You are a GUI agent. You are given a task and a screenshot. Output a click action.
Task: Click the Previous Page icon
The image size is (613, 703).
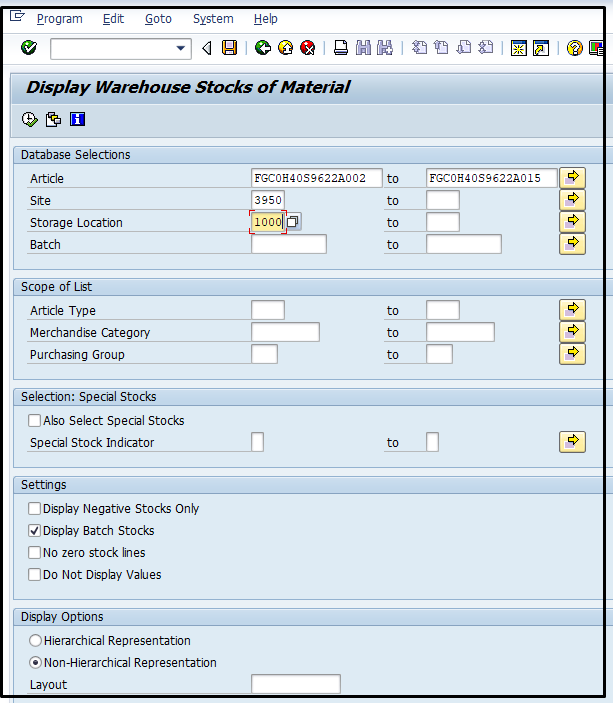(441, 48)
